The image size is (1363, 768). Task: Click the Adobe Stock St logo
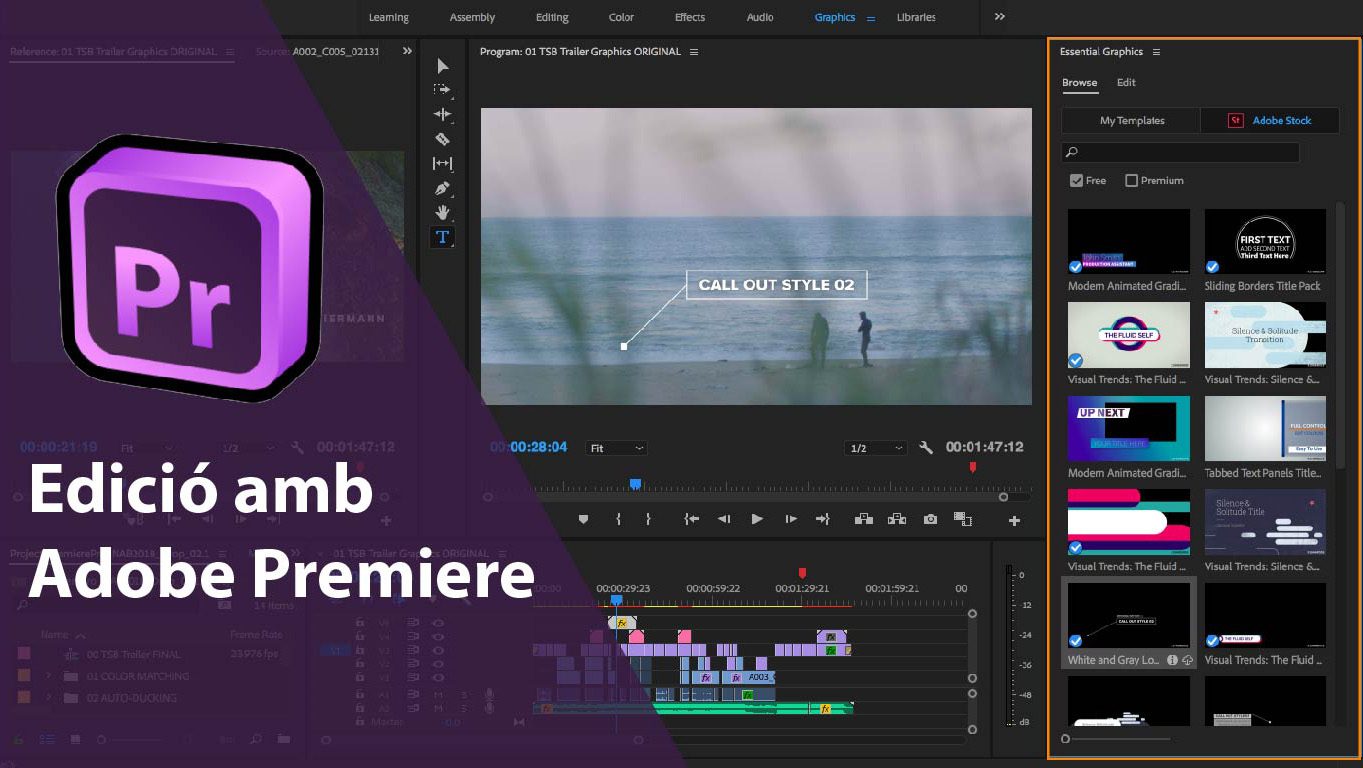click(x=1235, y=120)
